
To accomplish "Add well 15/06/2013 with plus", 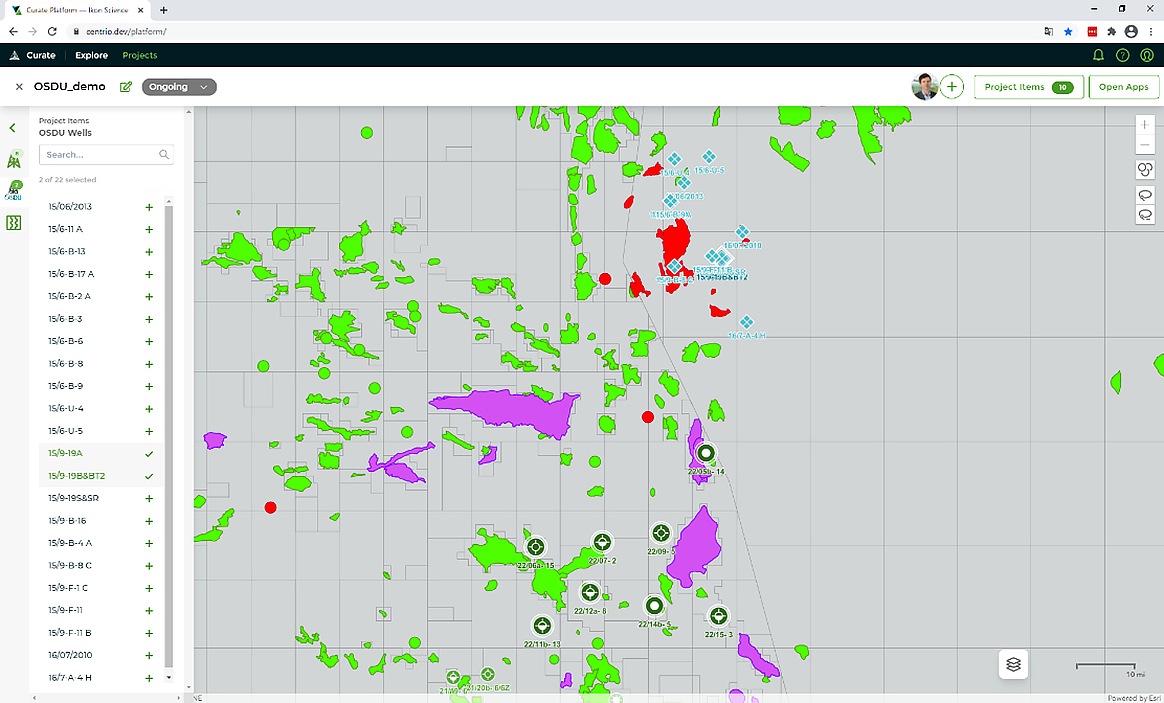I will point(149,207).
